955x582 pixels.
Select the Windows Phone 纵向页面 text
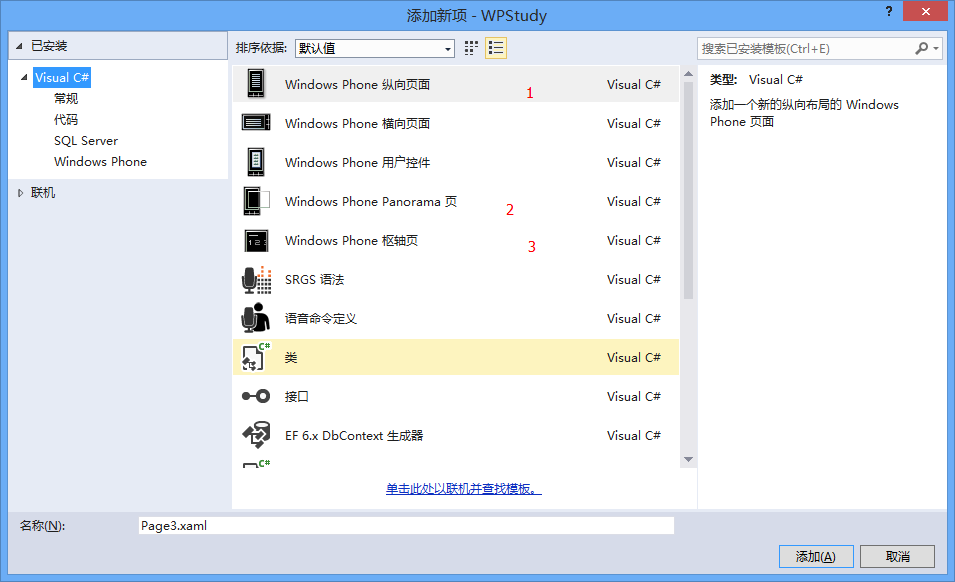358,84
